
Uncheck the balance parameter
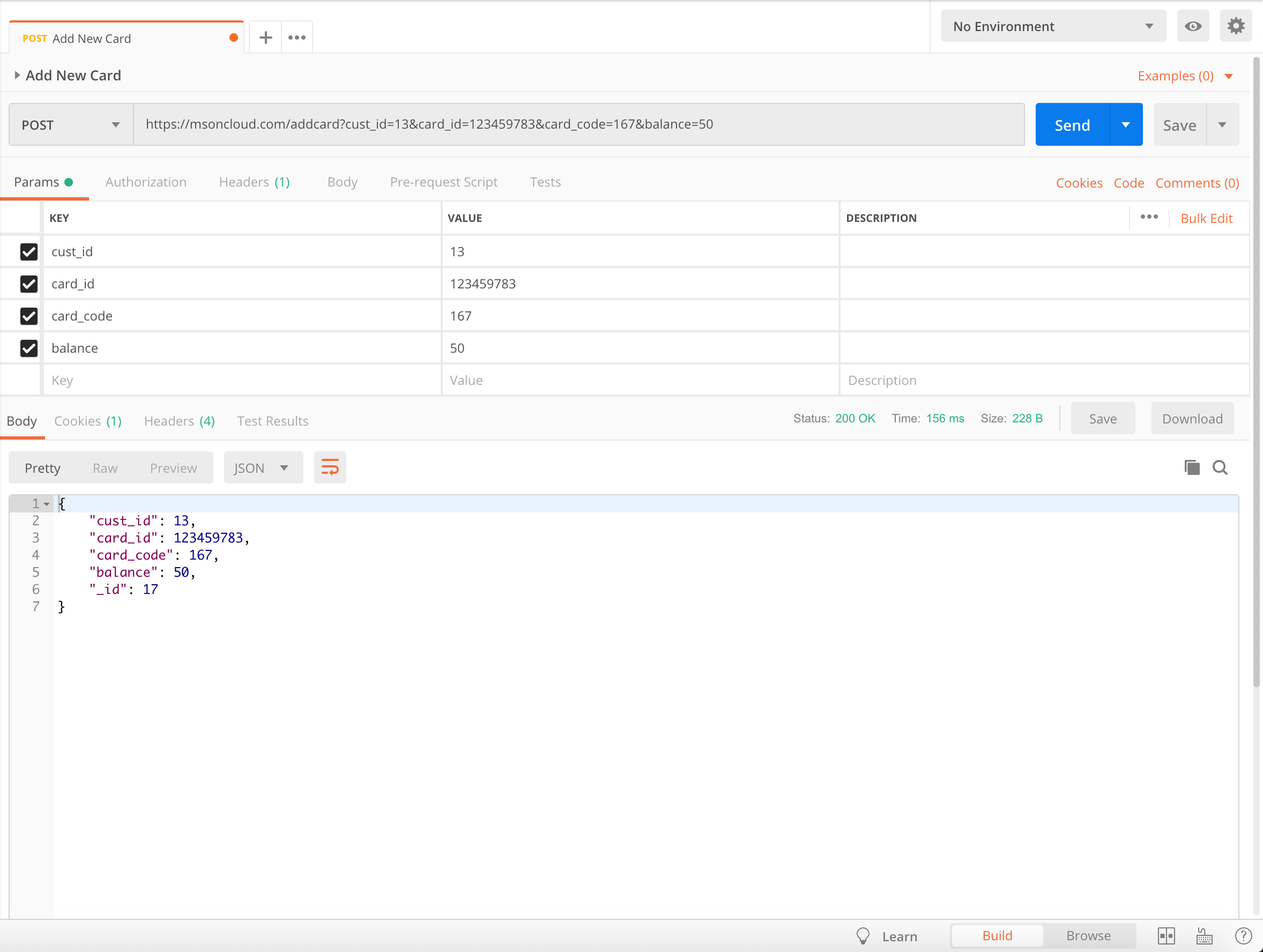28,348
